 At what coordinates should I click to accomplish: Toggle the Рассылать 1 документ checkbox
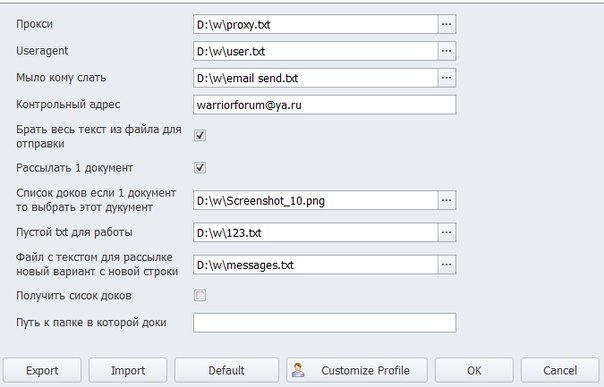(x=200, y=168)
